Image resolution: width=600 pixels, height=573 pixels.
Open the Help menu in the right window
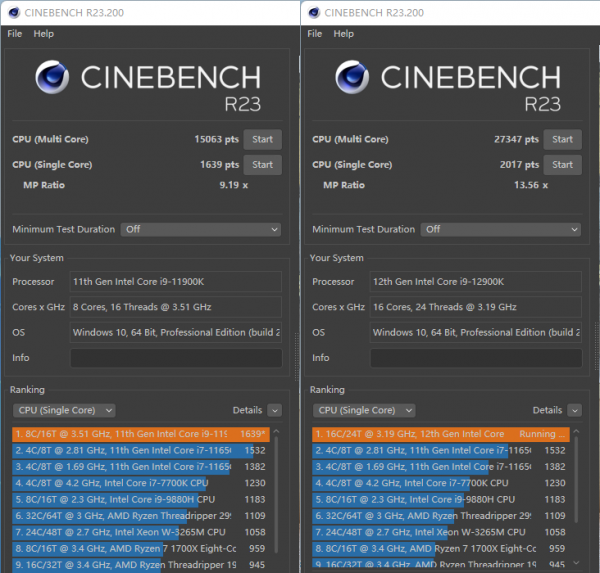343,33
